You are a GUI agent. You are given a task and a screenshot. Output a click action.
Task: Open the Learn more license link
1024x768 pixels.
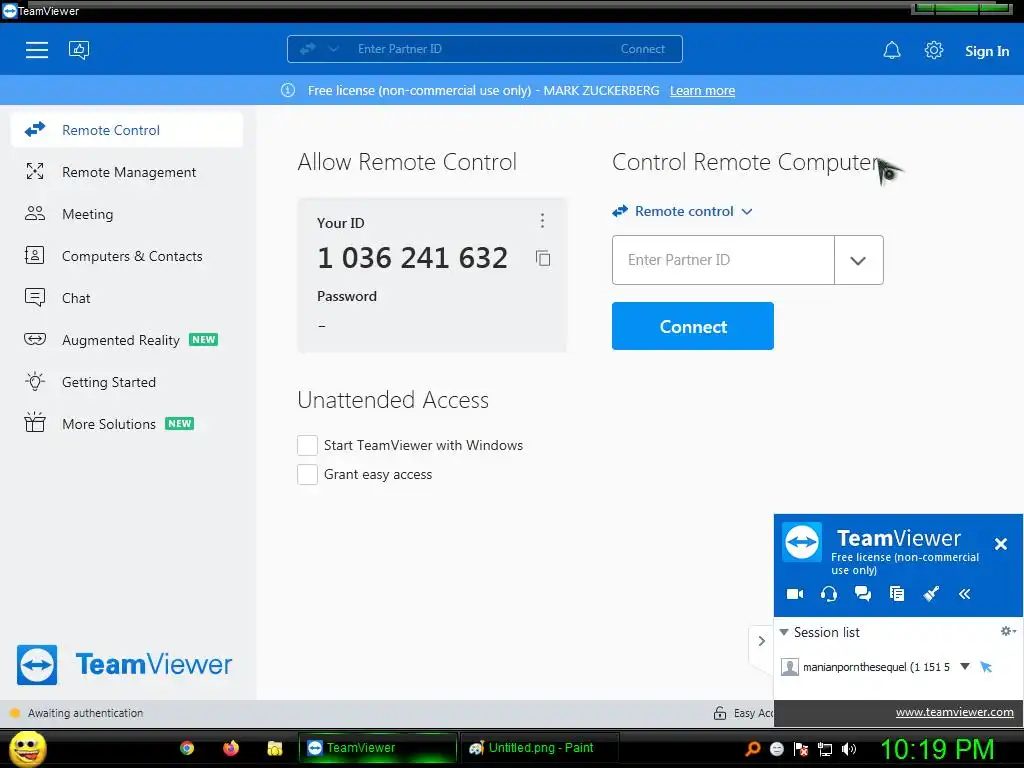pos(702,91)
